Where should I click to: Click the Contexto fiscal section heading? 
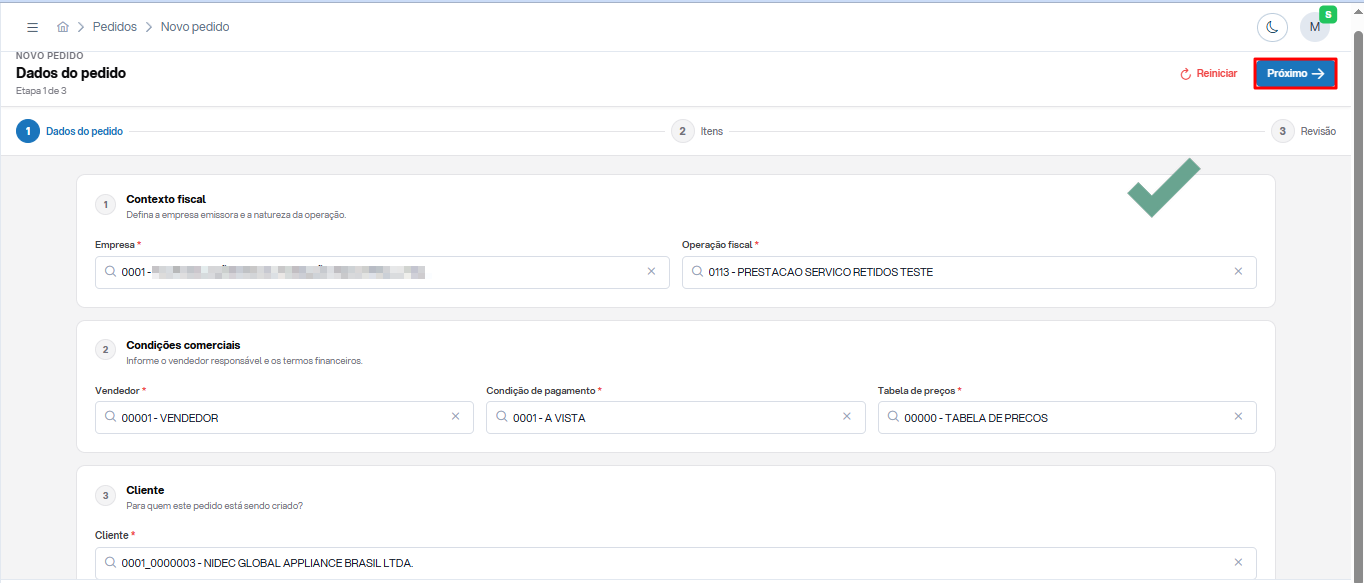coord(166,199)
